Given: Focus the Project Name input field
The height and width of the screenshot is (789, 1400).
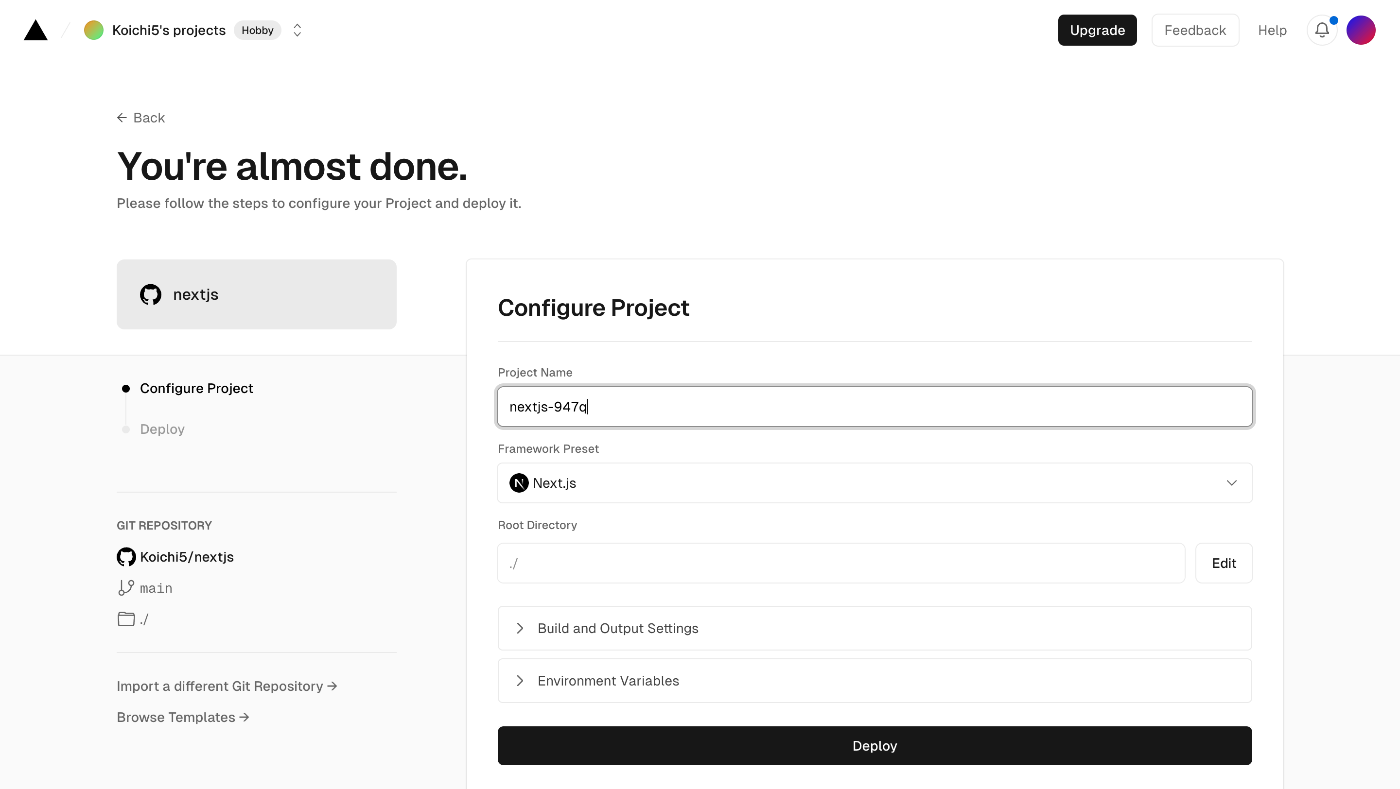Looking at the screenshot, I should (875, 407).
